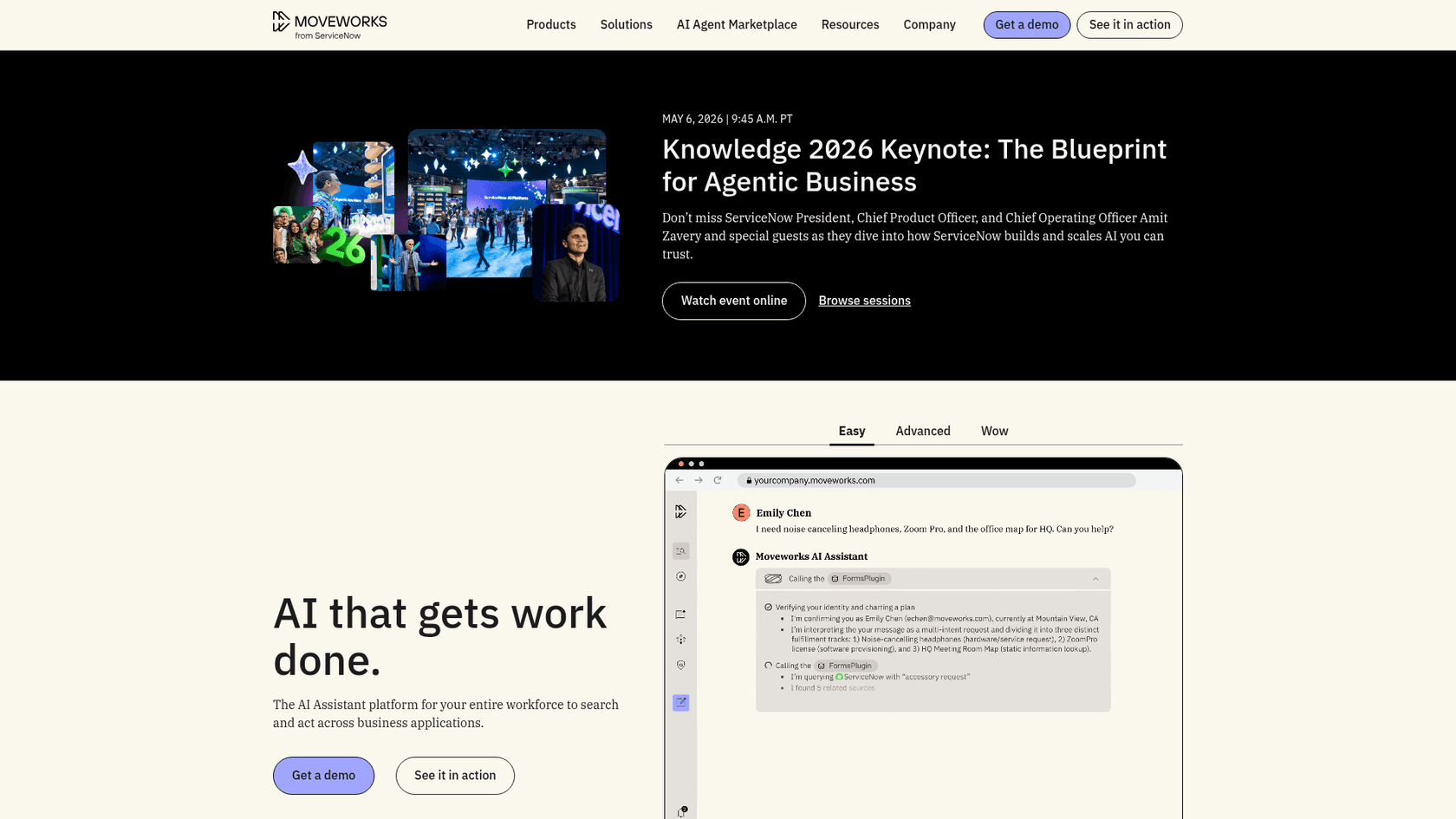The height and width of the screenshot is (819, 1456).
Task: Click "I found 5 related sources" text
Action: tap(833, 688)
